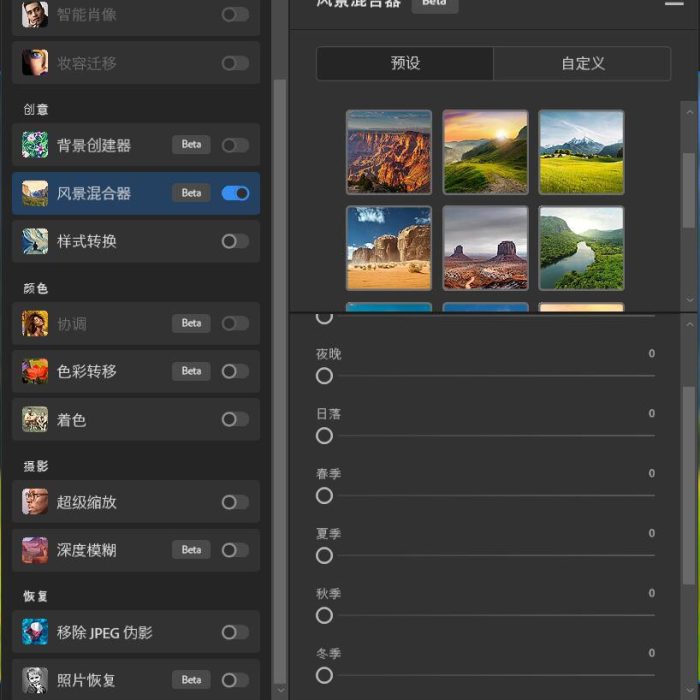Disable the 风景混合器 switch
Screen dimensions: 700x700
(235, 193)
